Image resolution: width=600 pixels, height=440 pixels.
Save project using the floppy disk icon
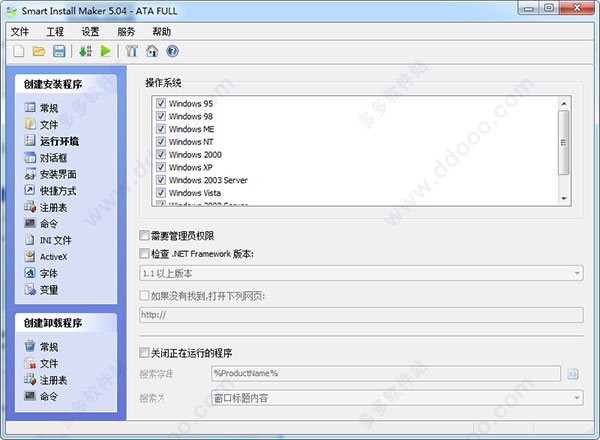click(59, 51)
